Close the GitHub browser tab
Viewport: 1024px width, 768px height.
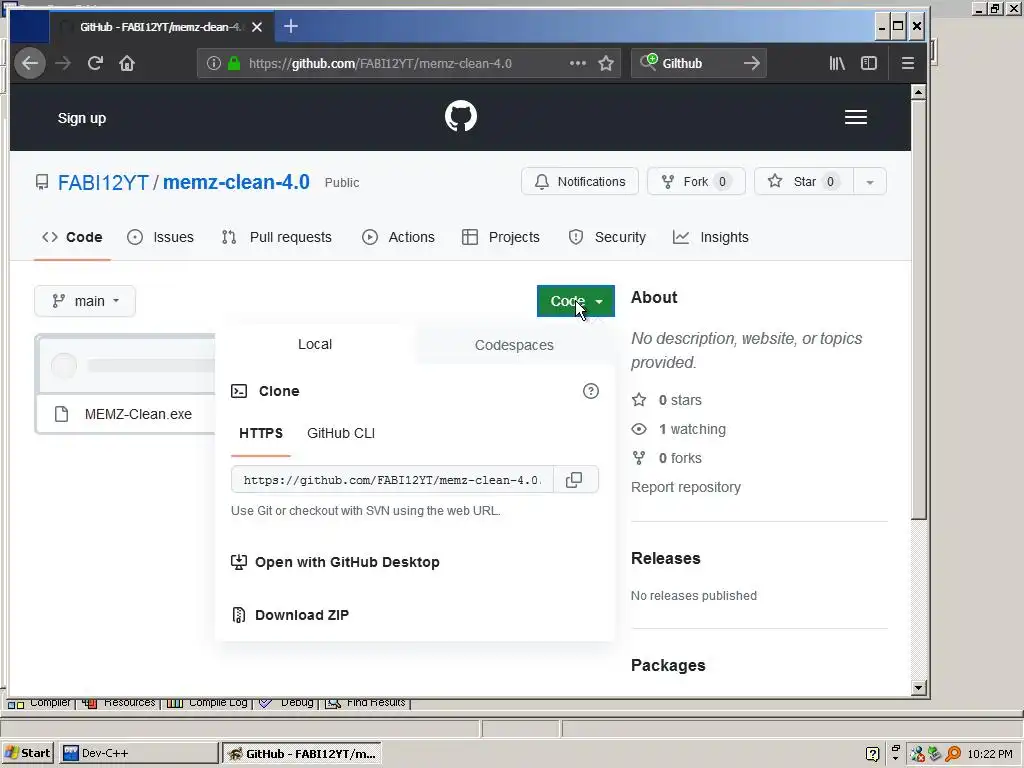point(257,27)
